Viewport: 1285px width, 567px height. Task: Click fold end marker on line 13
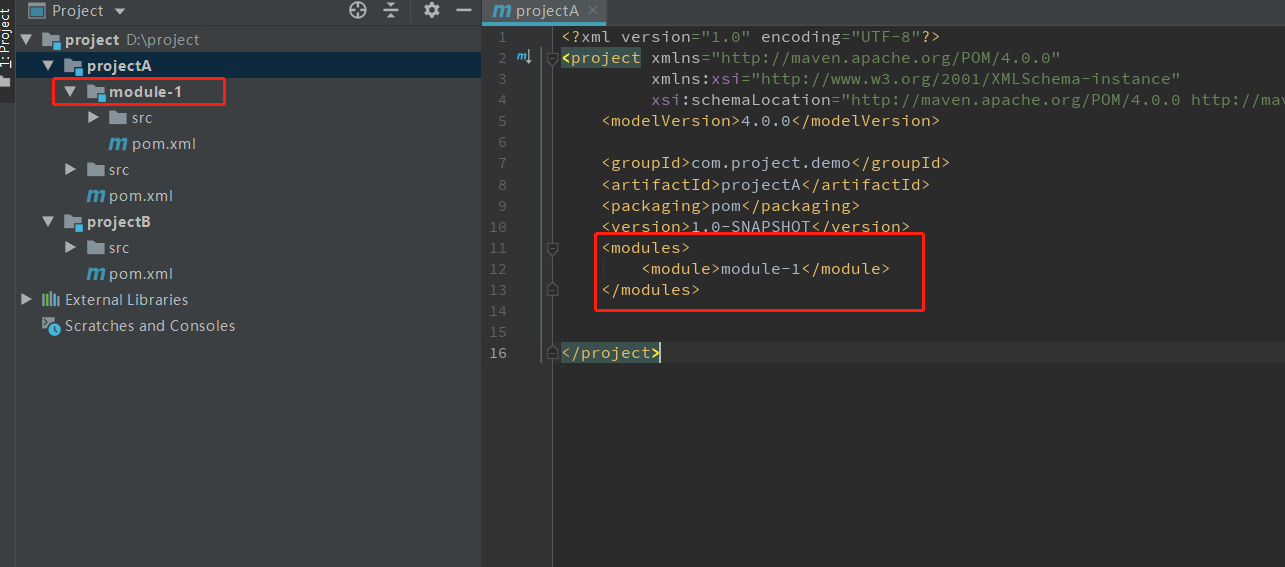tap(552, 289)
